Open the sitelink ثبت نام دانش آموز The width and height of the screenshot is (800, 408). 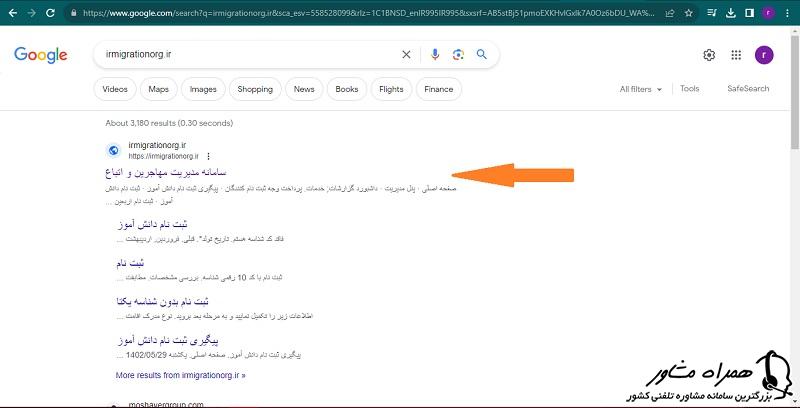click(x=152, y=224)
